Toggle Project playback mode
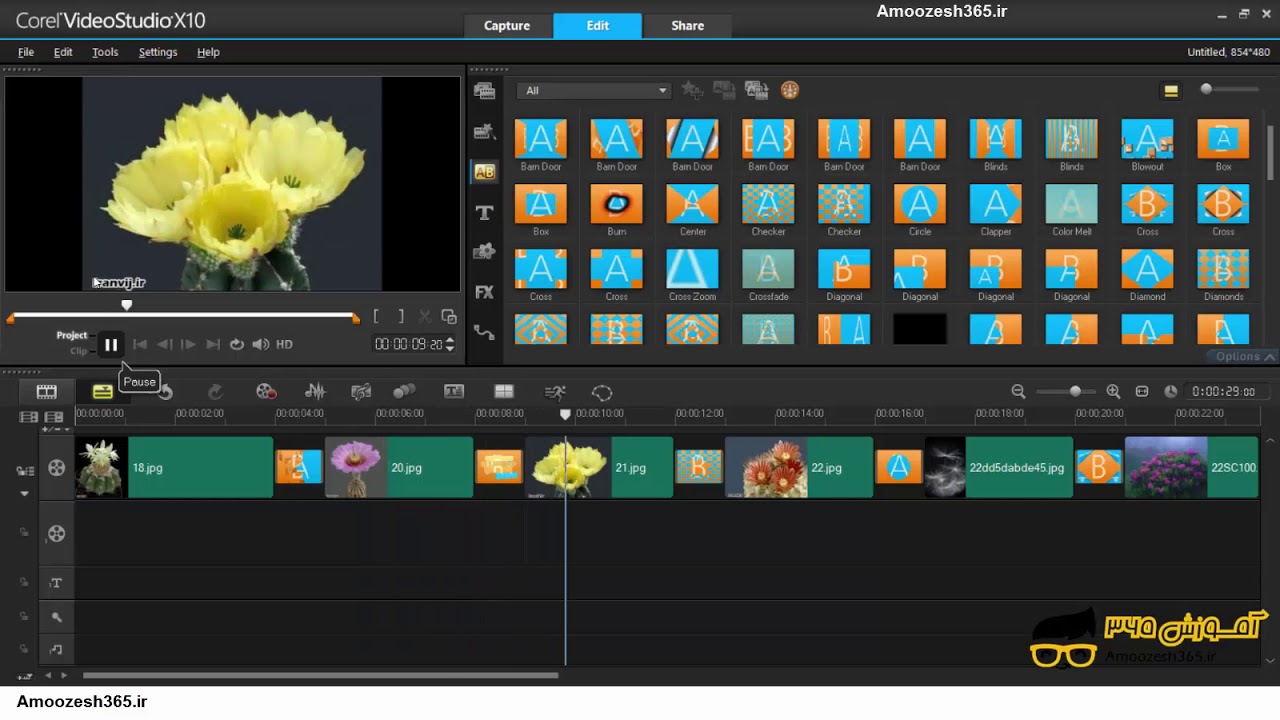The height and width of the screenshot is (720, 1280). [x=72, y=335]
